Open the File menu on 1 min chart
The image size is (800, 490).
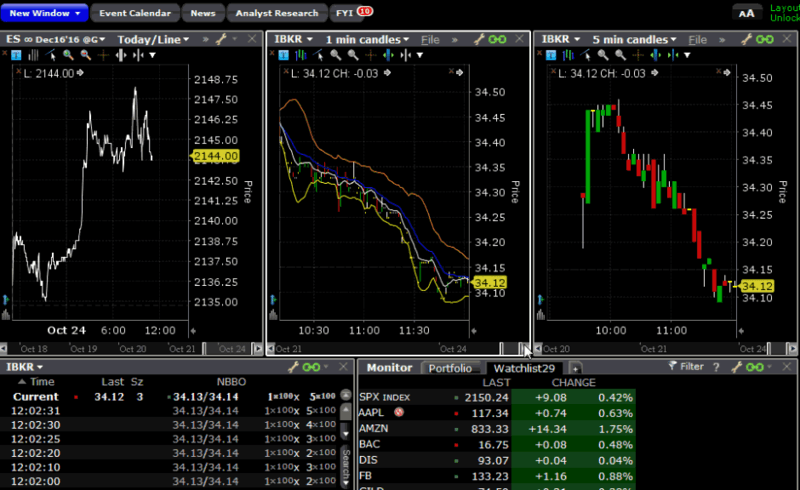[430, 39]
